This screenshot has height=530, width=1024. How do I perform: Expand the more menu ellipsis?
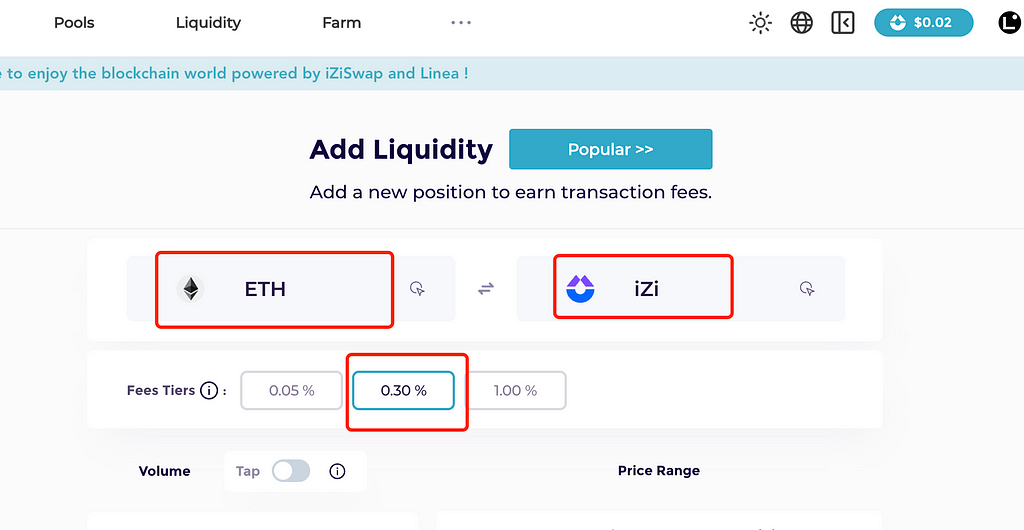461,23
